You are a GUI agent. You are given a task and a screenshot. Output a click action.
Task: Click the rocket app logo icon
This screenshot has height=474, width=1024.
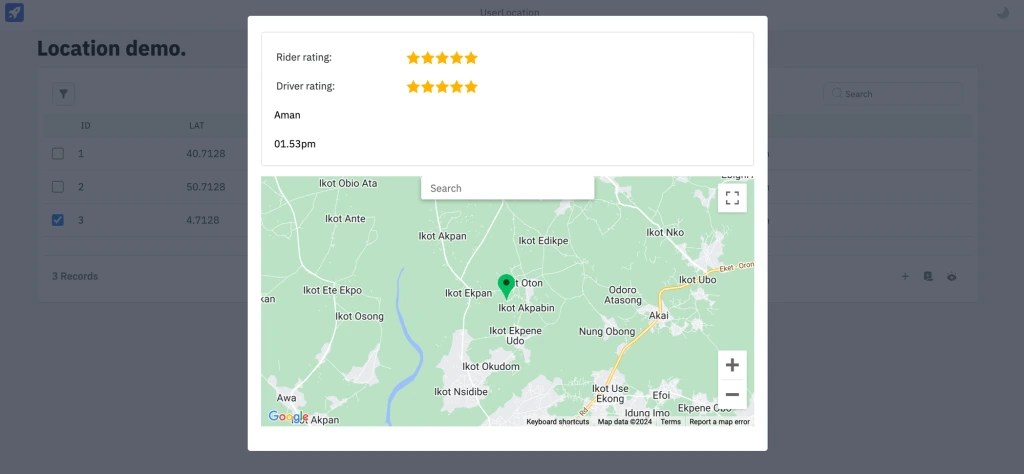(x=14, y=12)
